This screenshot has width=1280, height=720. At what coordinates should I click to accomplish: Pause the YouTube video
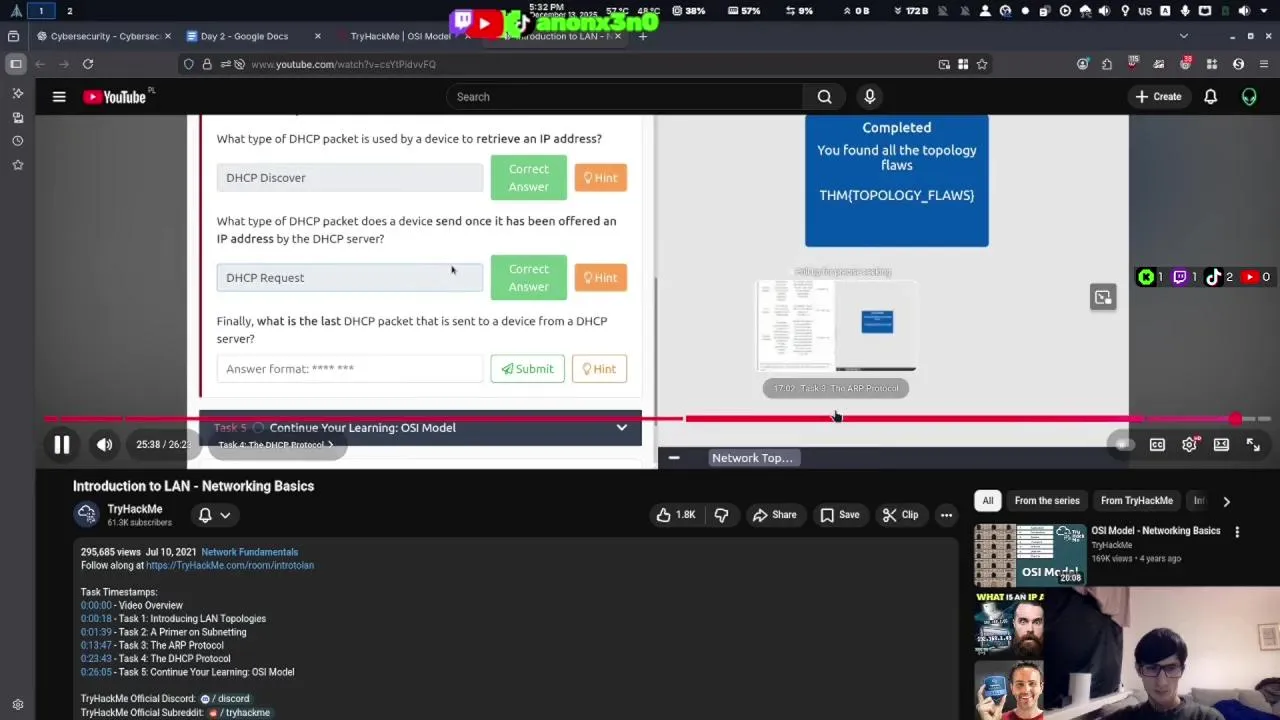pos(61,445)
